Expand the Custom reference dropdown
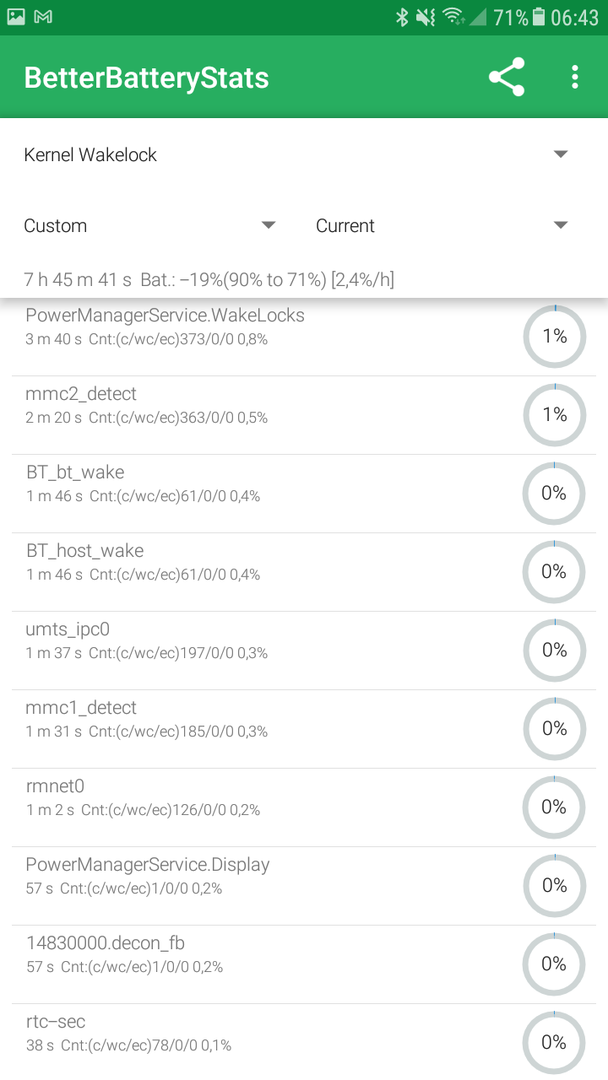The image size is (608, 1080). 150,225
